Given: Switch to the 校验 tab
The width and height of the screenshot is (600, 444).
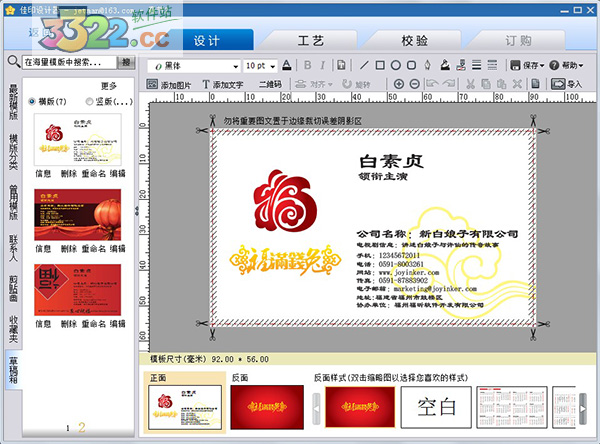Looking at the screenshot, I should click(414, 41).
